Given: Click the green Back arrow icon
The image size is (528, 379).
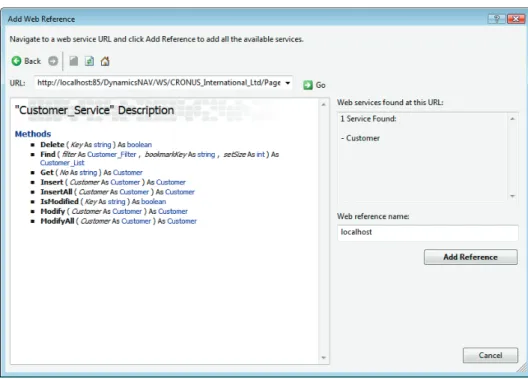Looking at the screenshot, I should (x=16, y=61).
